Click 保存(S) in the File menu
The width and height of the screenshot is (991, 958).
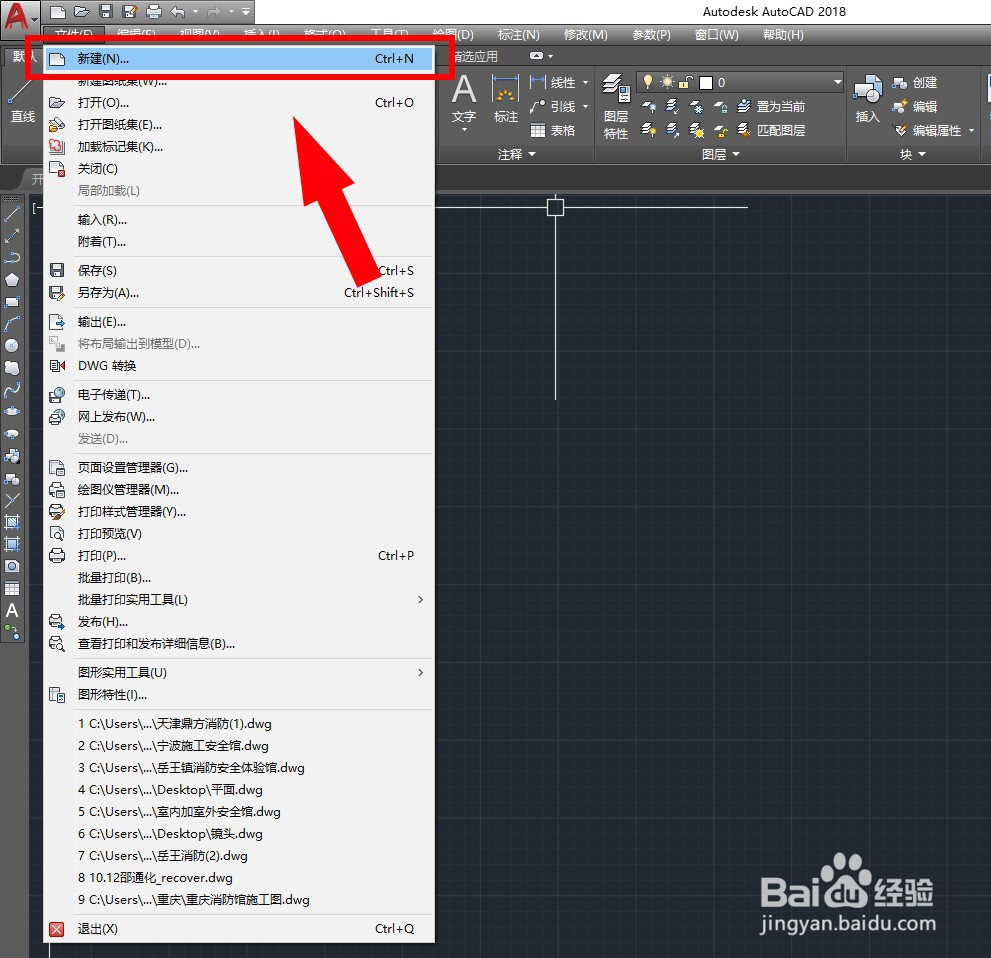[x=240, y=270]
